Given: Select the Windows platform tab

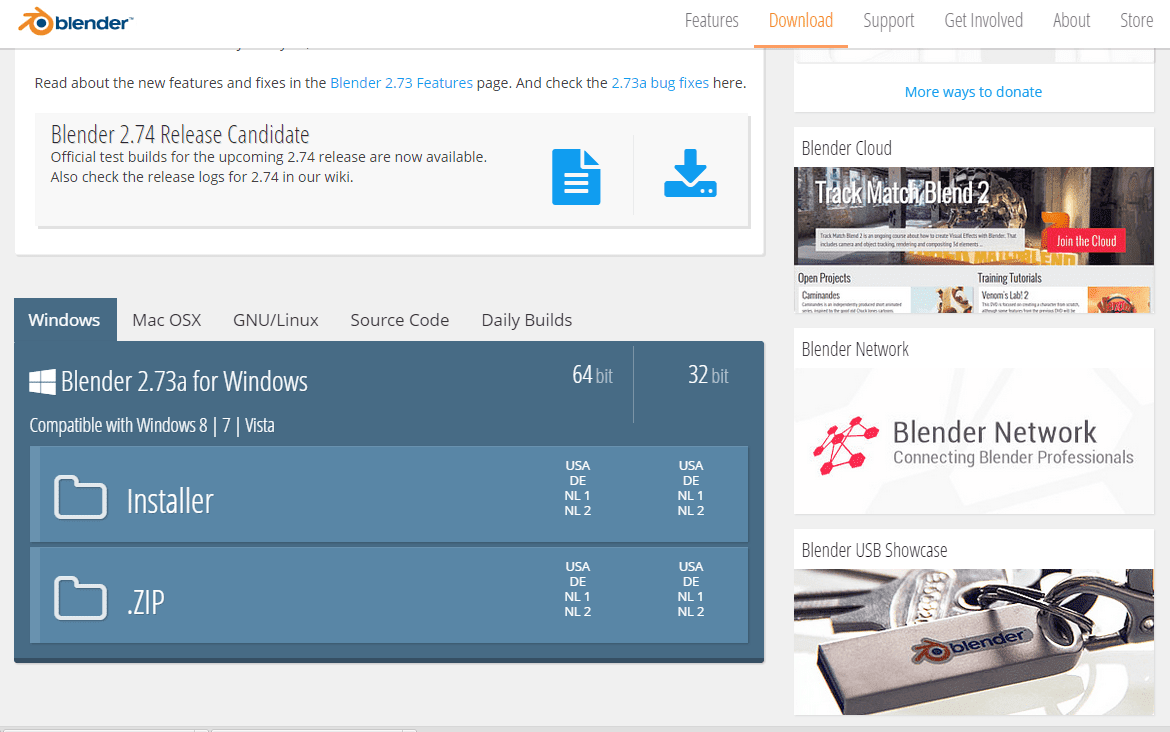Looking at the screenshot, I should pos(65,319).
